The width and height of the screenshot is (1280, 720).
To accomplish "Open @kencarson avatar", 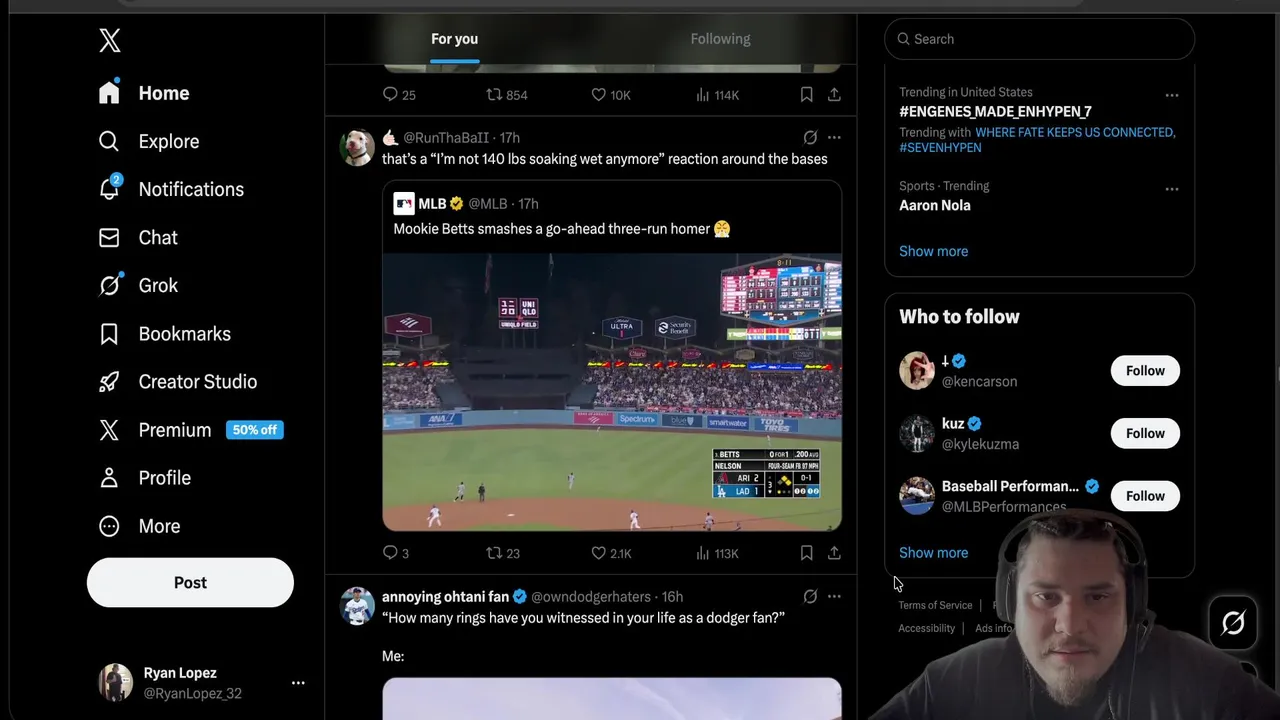I will point(917,371).
